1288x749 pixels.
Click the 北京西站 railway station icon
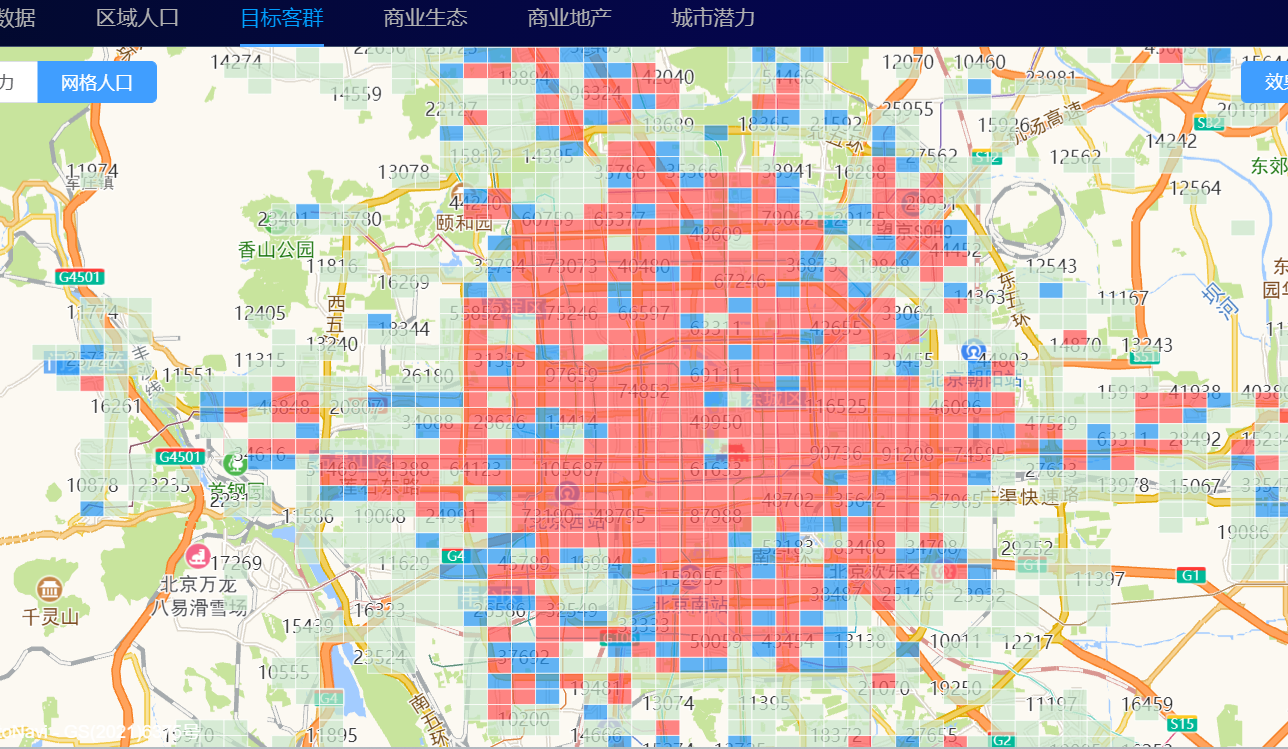pyautogui.click(x=568, y=492)
